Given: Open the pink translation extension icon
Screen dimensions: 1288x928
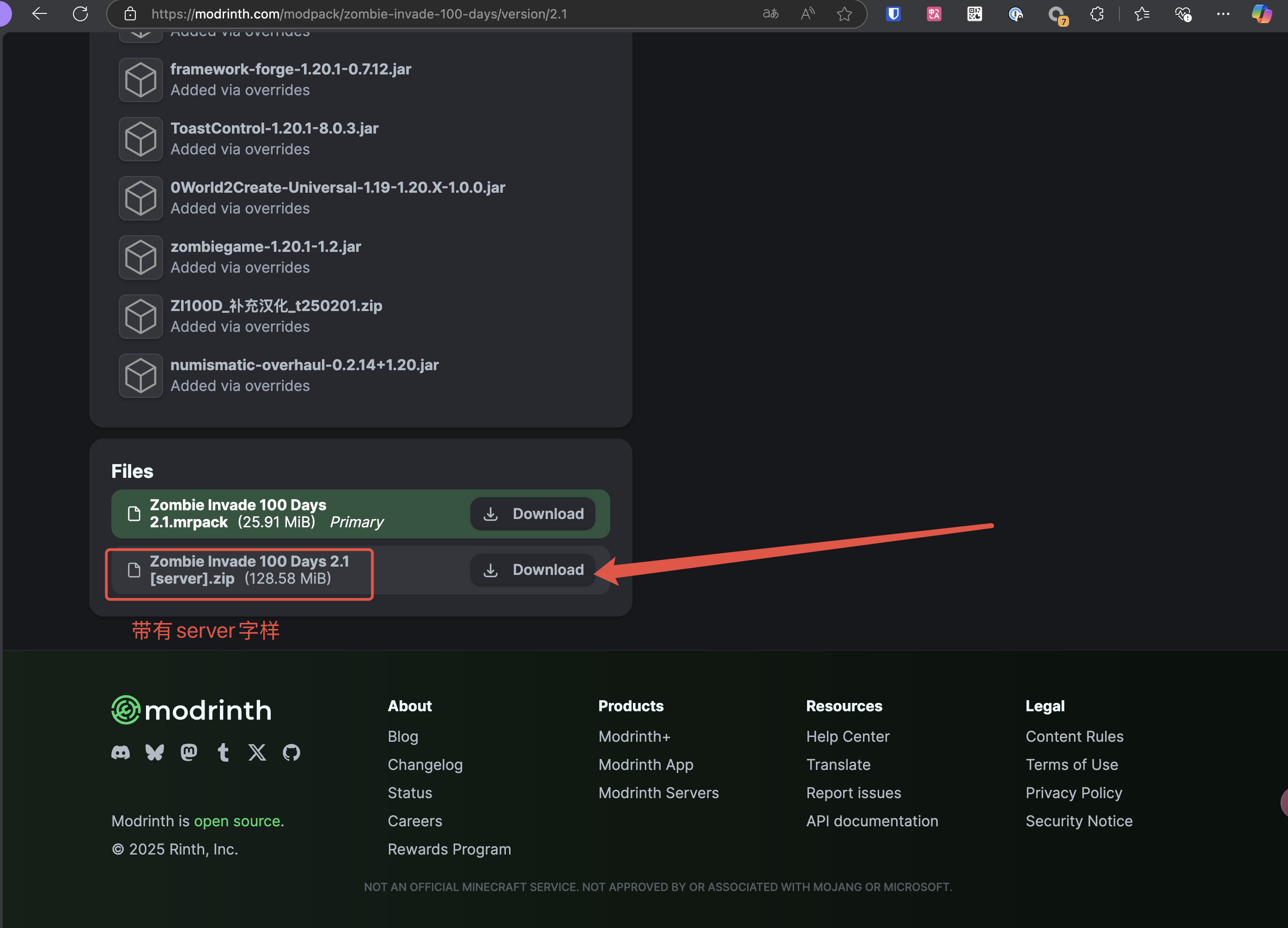Looking at the screenshot, I should click(x=934, y=14).
